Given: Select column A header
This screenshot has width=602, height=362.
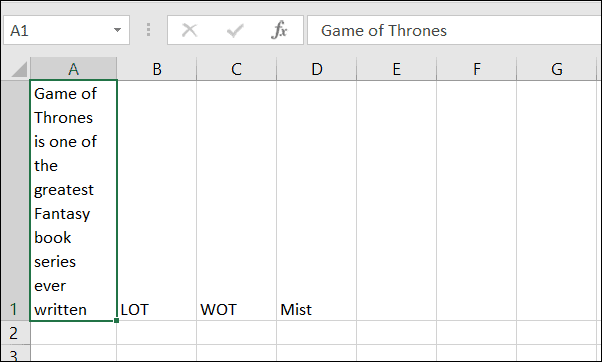Looking at the screenshot, I should (73, 69).
